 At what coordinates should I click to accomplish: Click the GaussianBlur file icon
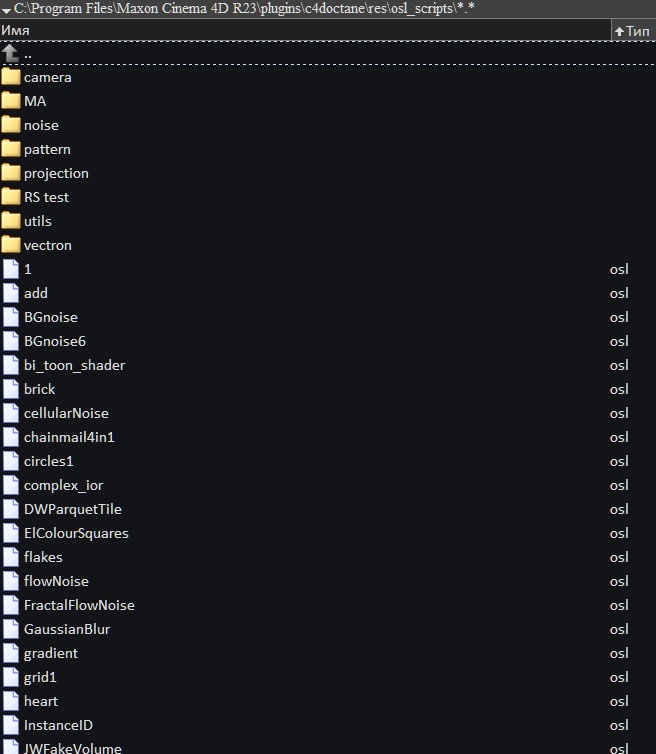11,629
